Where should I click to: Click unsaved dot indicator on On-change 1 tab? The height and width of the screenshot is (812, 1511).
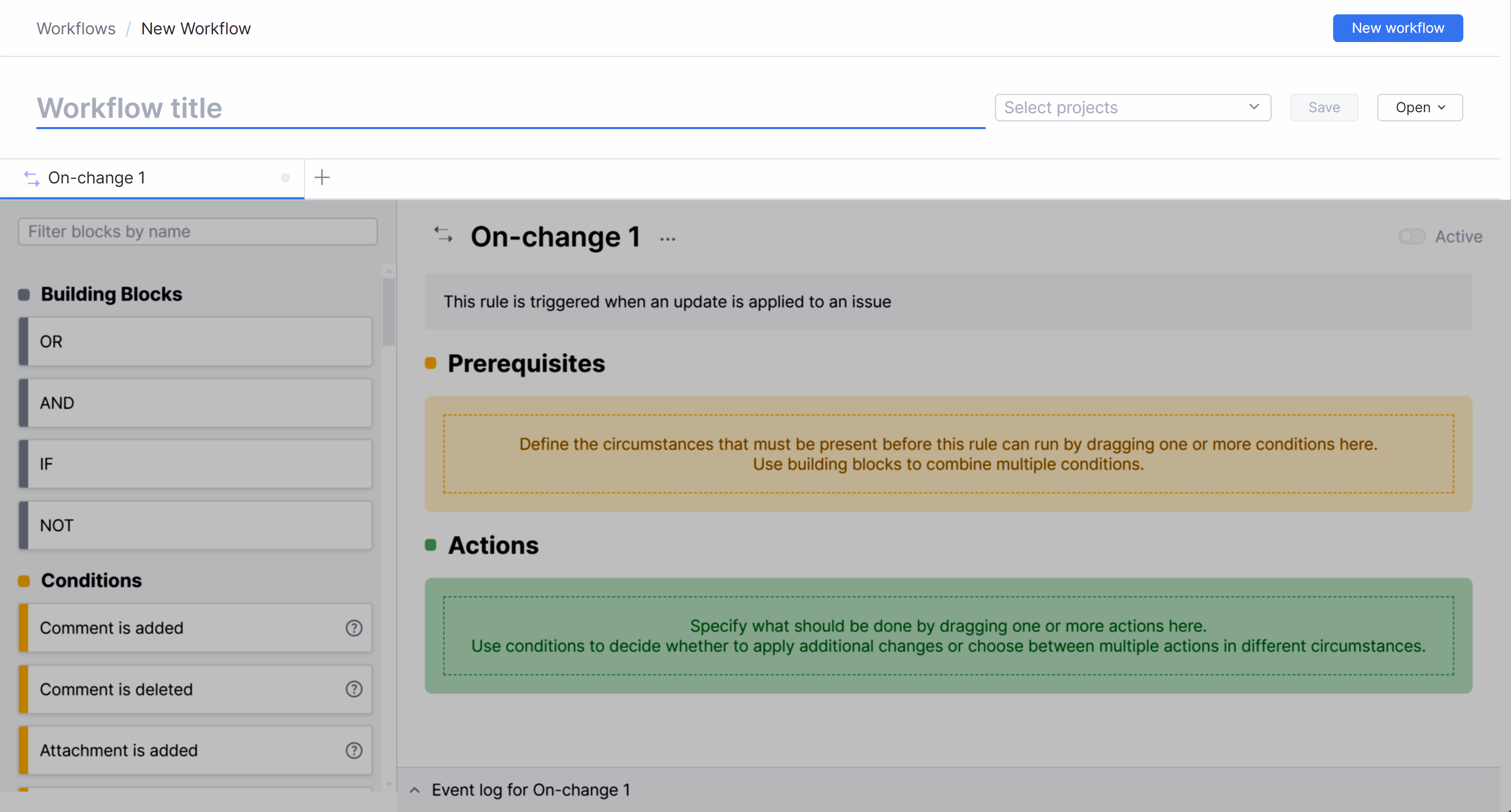click(285, 178)
